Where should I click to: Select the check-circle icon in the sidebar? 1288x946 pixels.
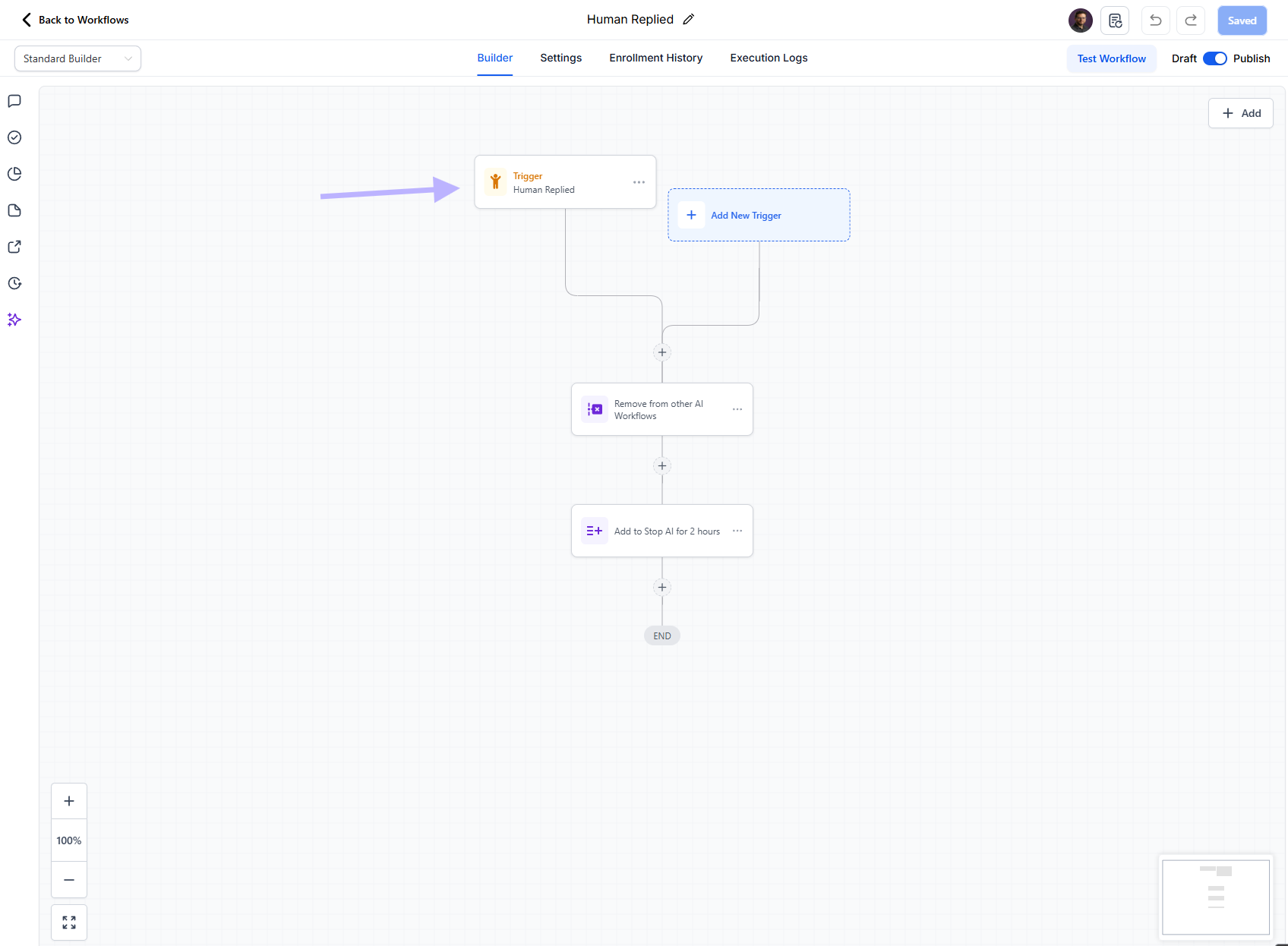tap(14, 137)
